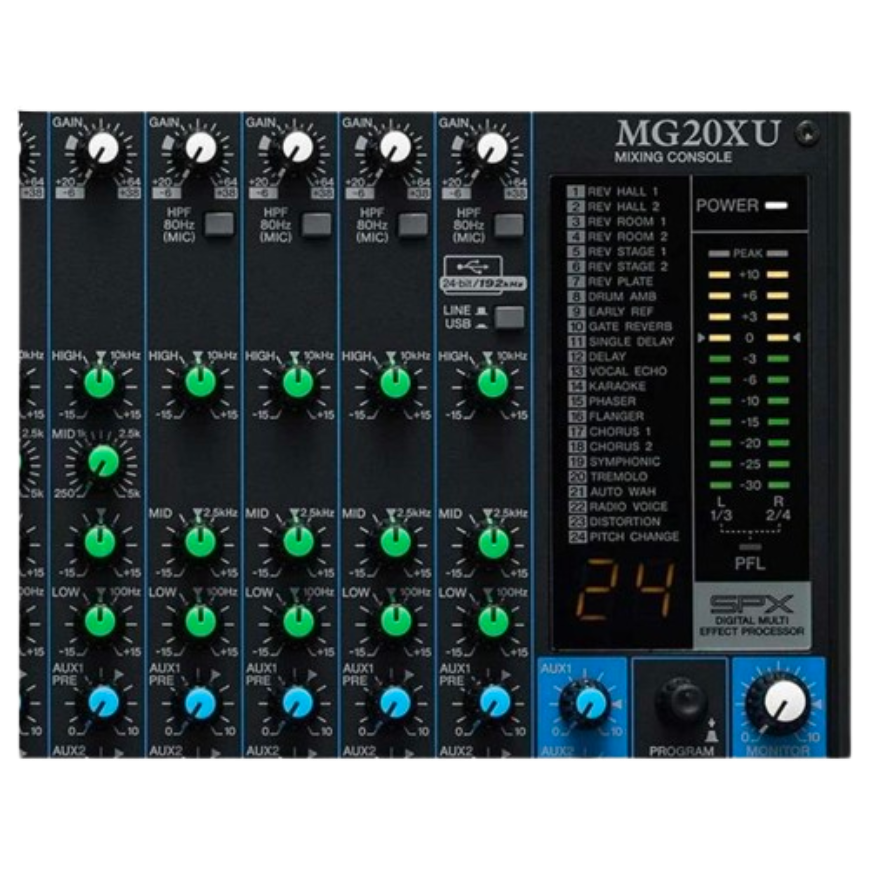Click the 24 program number display
The image size is (870, 870).
[625, 590]
